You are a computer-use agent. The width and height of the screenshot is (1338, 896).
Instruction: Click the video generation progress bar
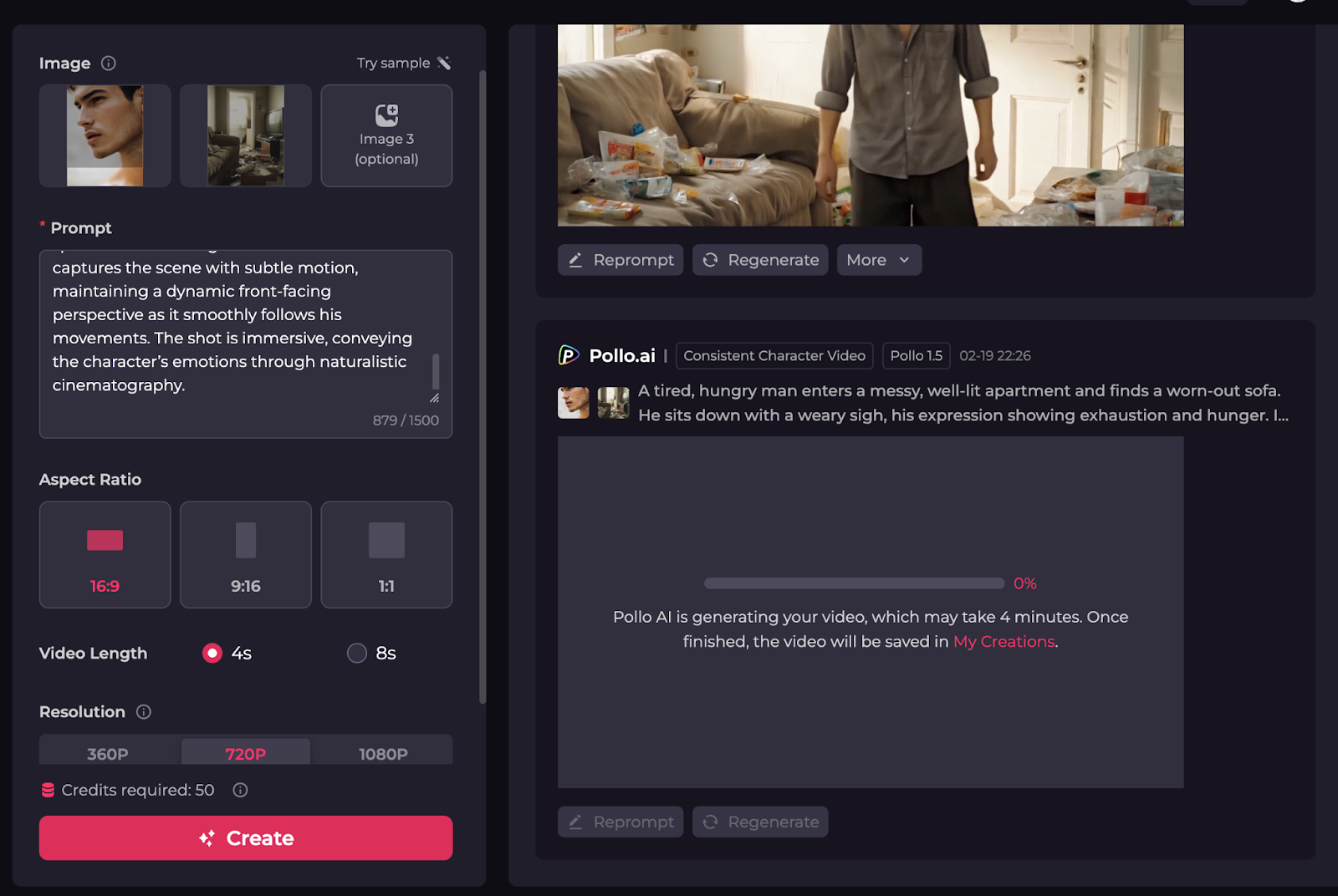855,583
